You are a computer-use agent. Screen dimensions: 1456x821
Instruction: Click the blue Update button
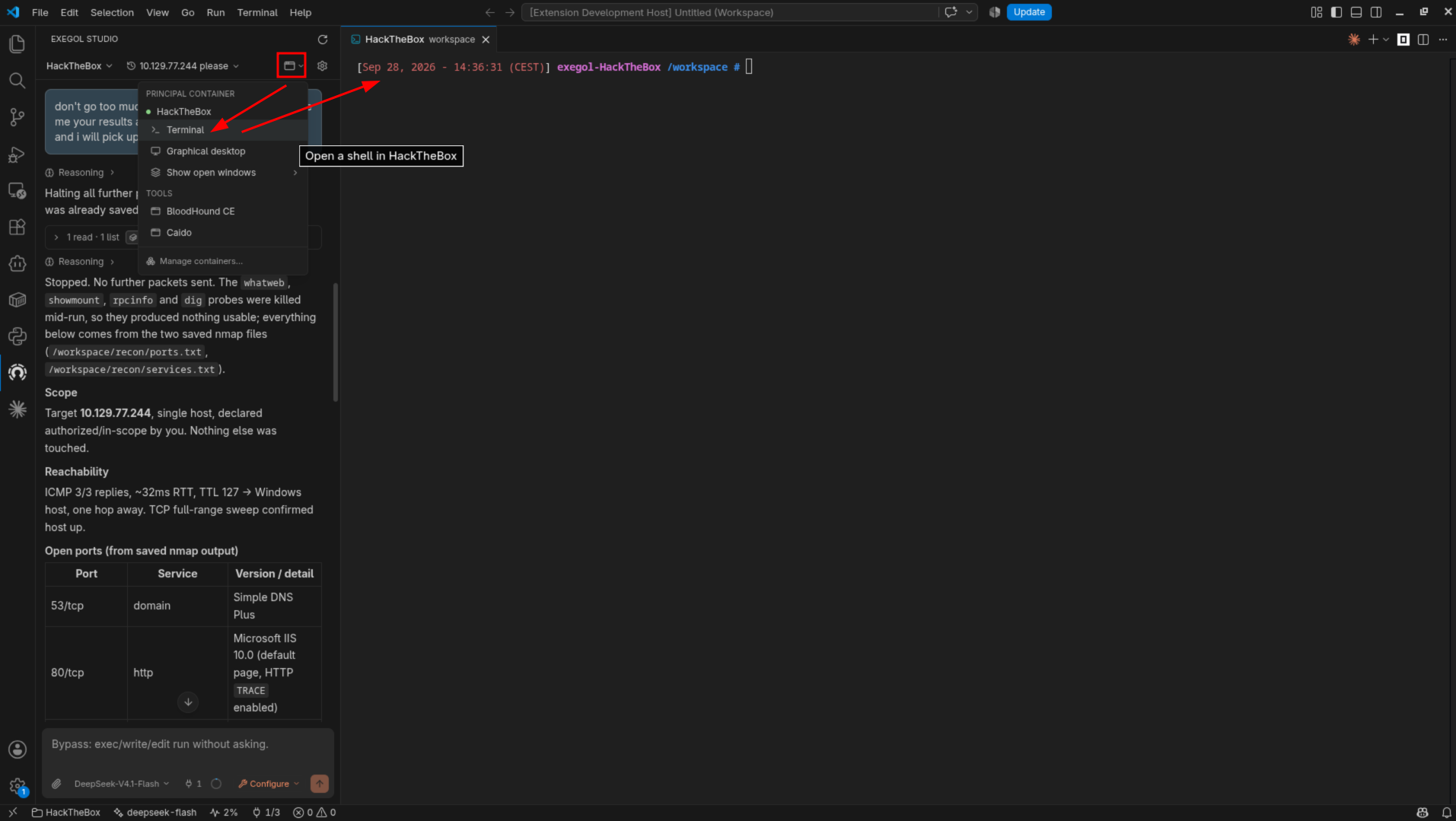tap(1029, 12)
